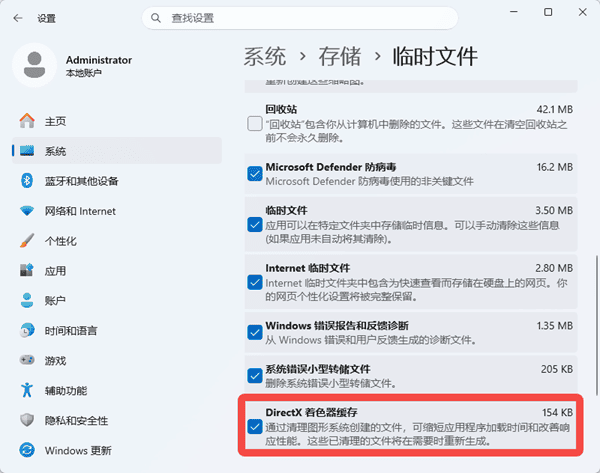Screen dimensions: 600x473
Task: Click the Windows Update refresh icon
Action: click(27, 450)
